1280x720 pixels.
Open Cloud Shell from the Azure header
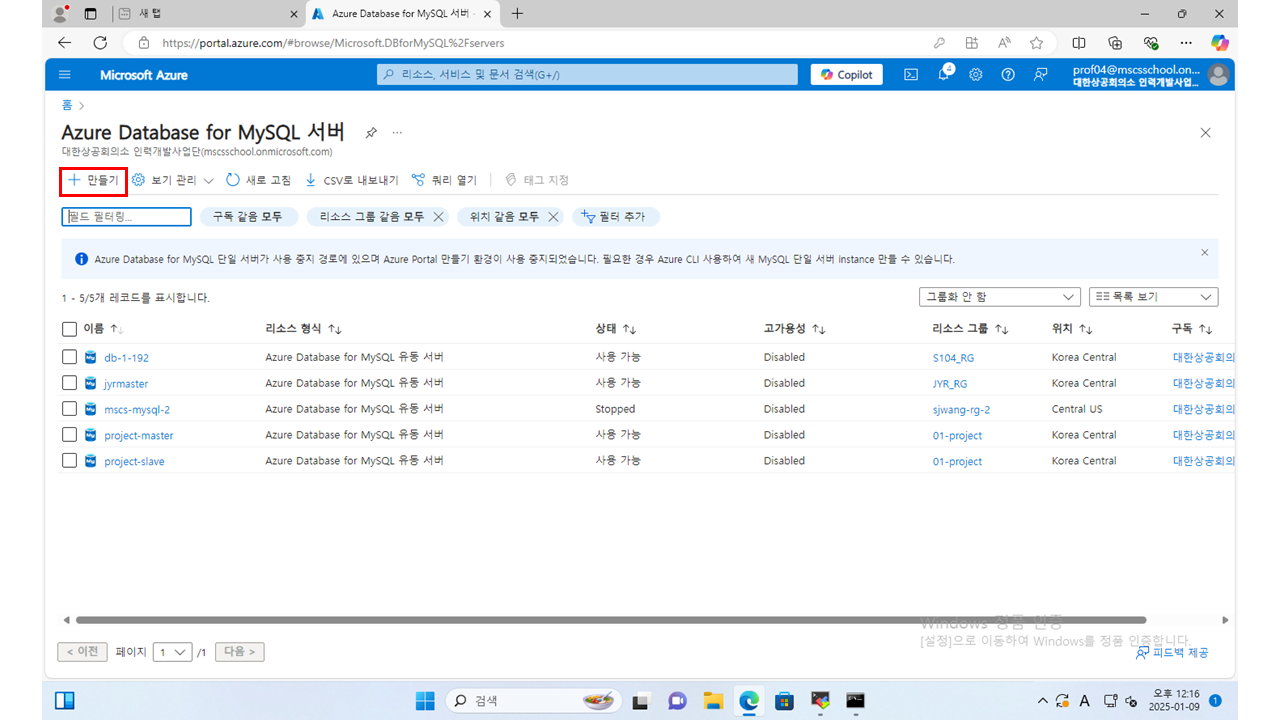tap(911, 75)
